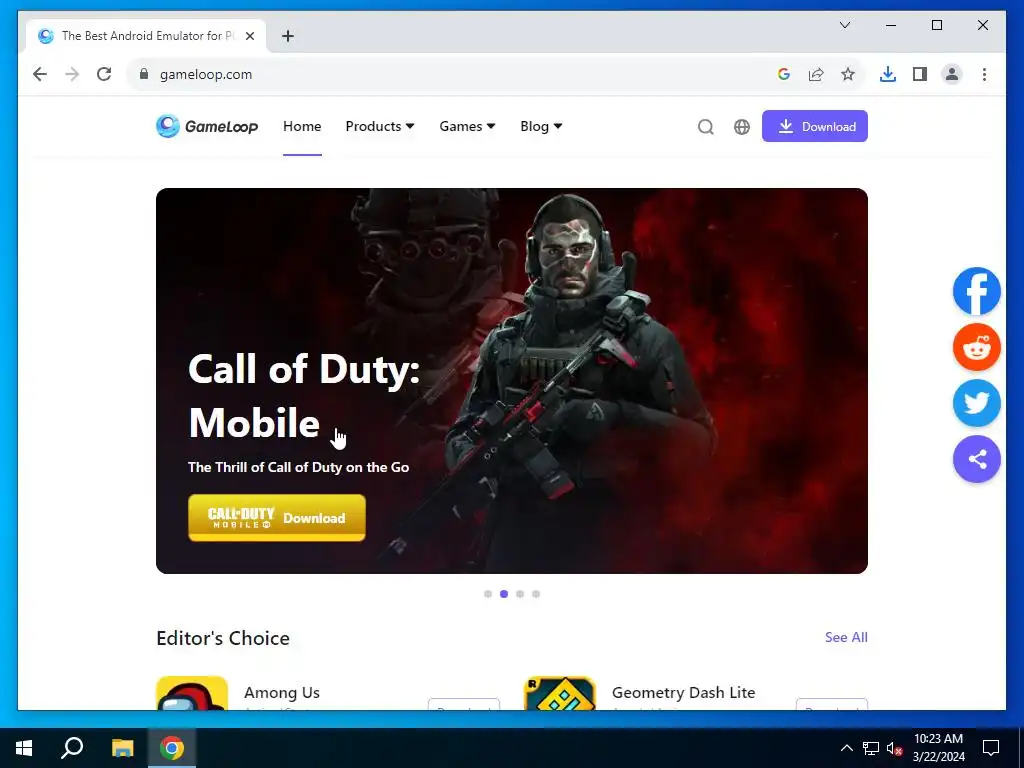Open the Windows Start menu
The width and height of the screenshot is (1024, 768).
coord(24,748)
